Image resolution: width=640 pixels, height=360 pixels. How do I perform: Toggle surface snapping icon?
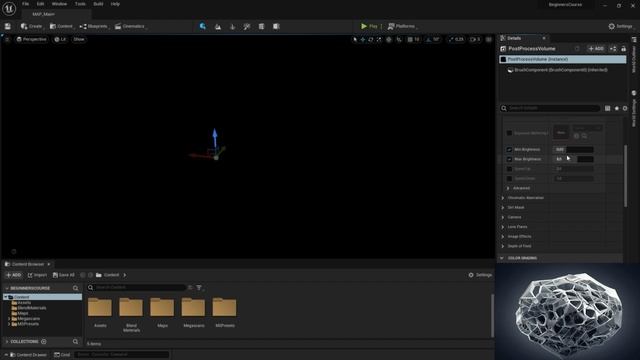[x=399, y=40]
